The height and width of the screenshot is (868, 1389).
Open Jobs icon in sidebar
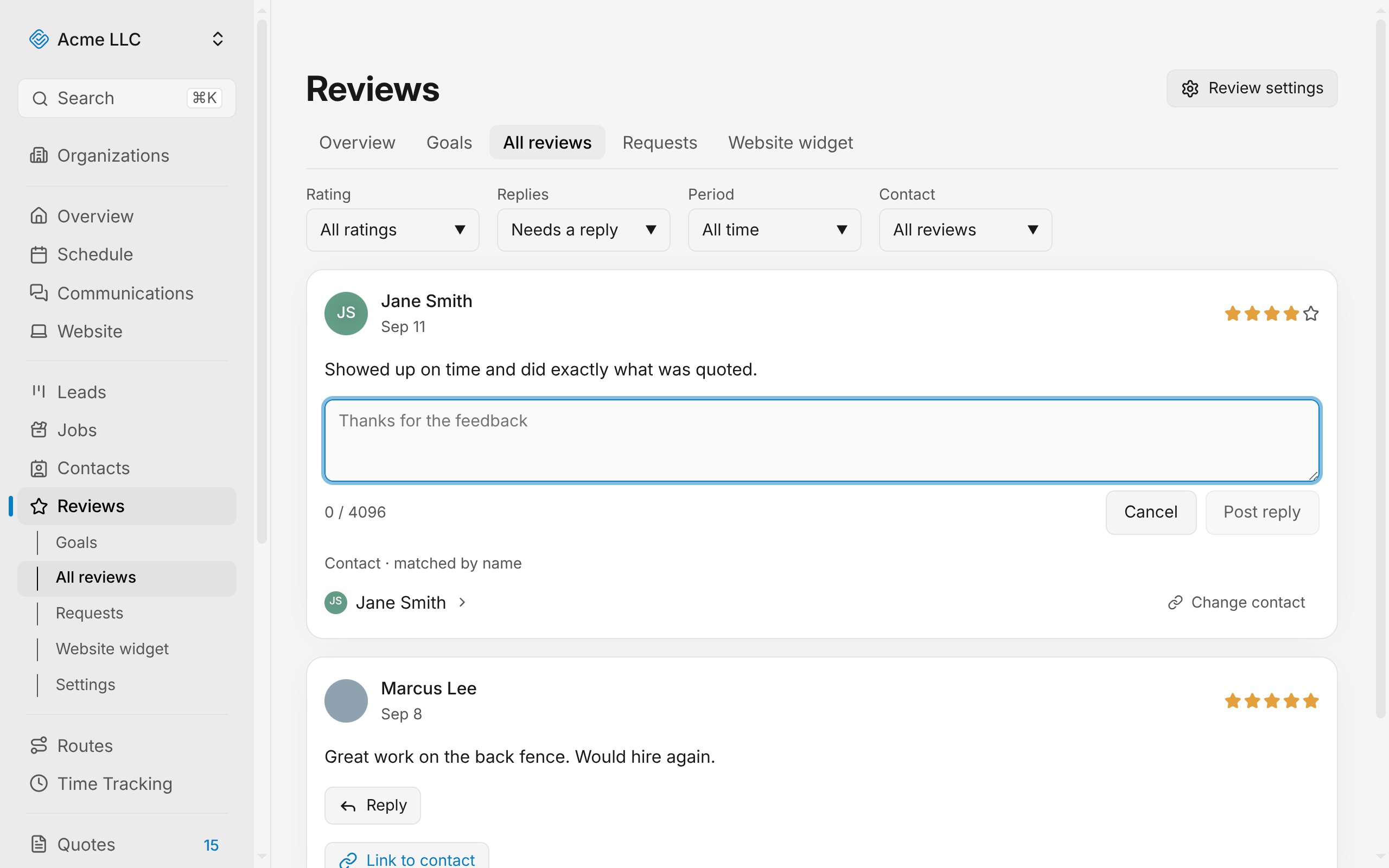39,430
